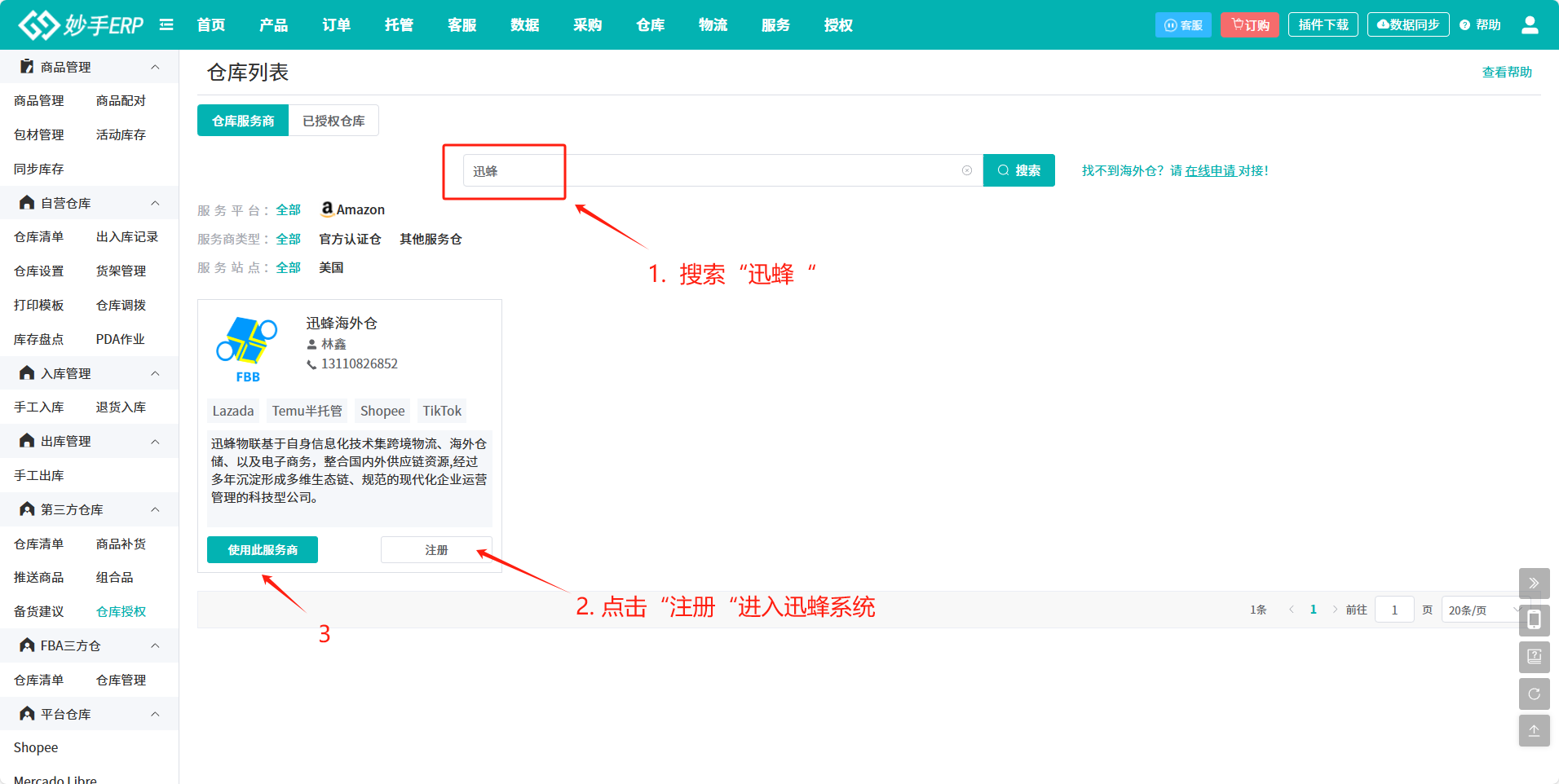This screenshot has height=784, width=1559.
Task: Open 备货建议 in the sidebar
Action: click(38, 611)
